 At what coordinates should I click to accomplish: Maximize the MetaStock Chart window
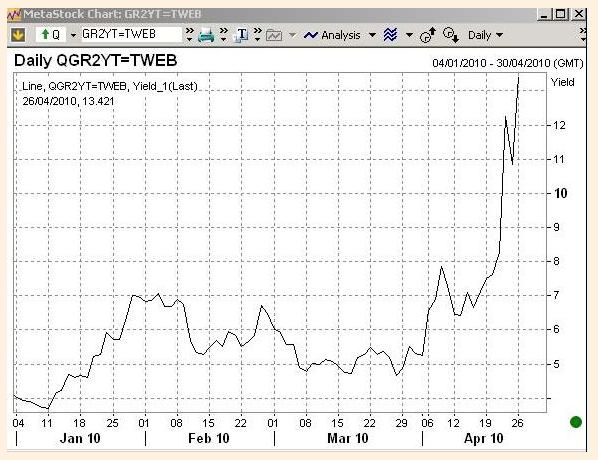coord(561,14)
